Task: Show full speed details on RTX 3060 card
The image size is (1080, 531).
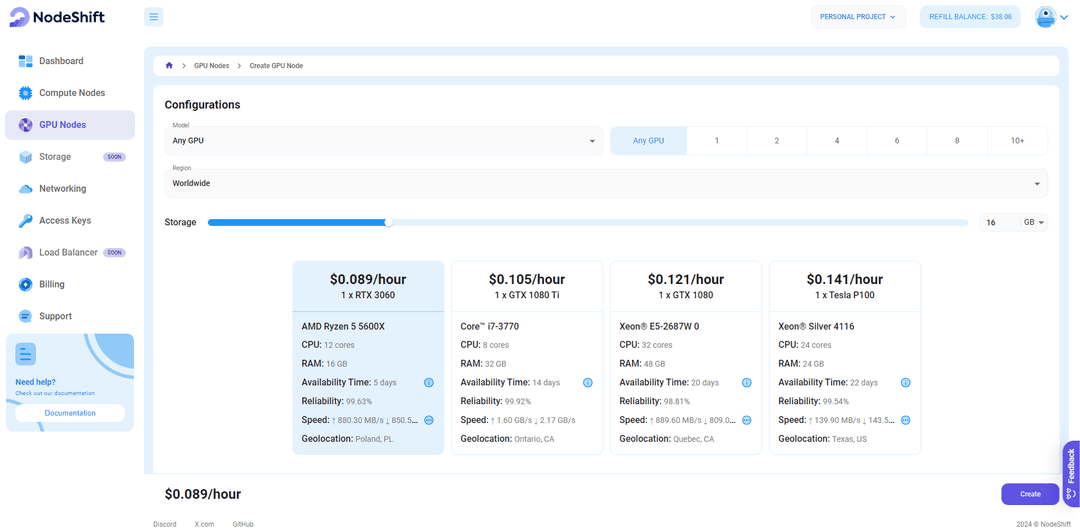Action: (428, 420)
